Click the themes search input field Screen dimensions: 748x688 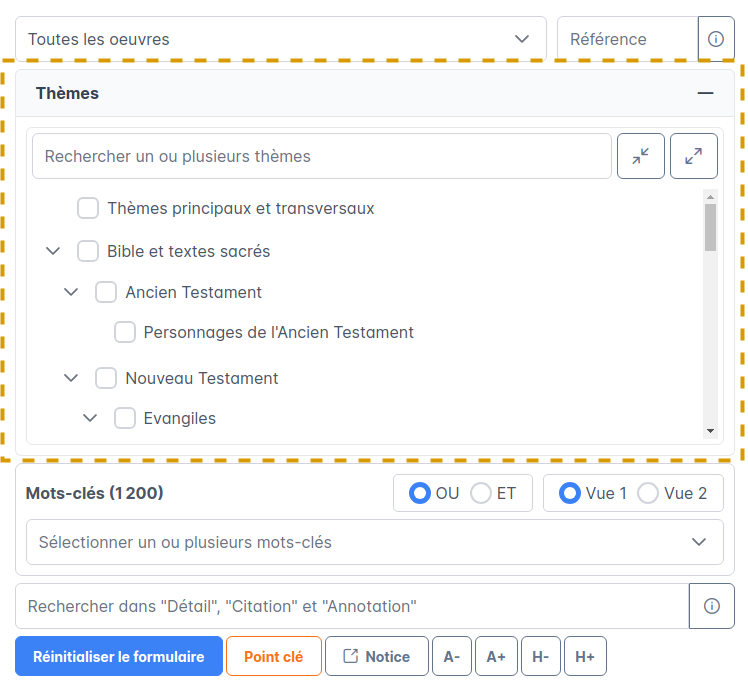click(x=321, y=156)
